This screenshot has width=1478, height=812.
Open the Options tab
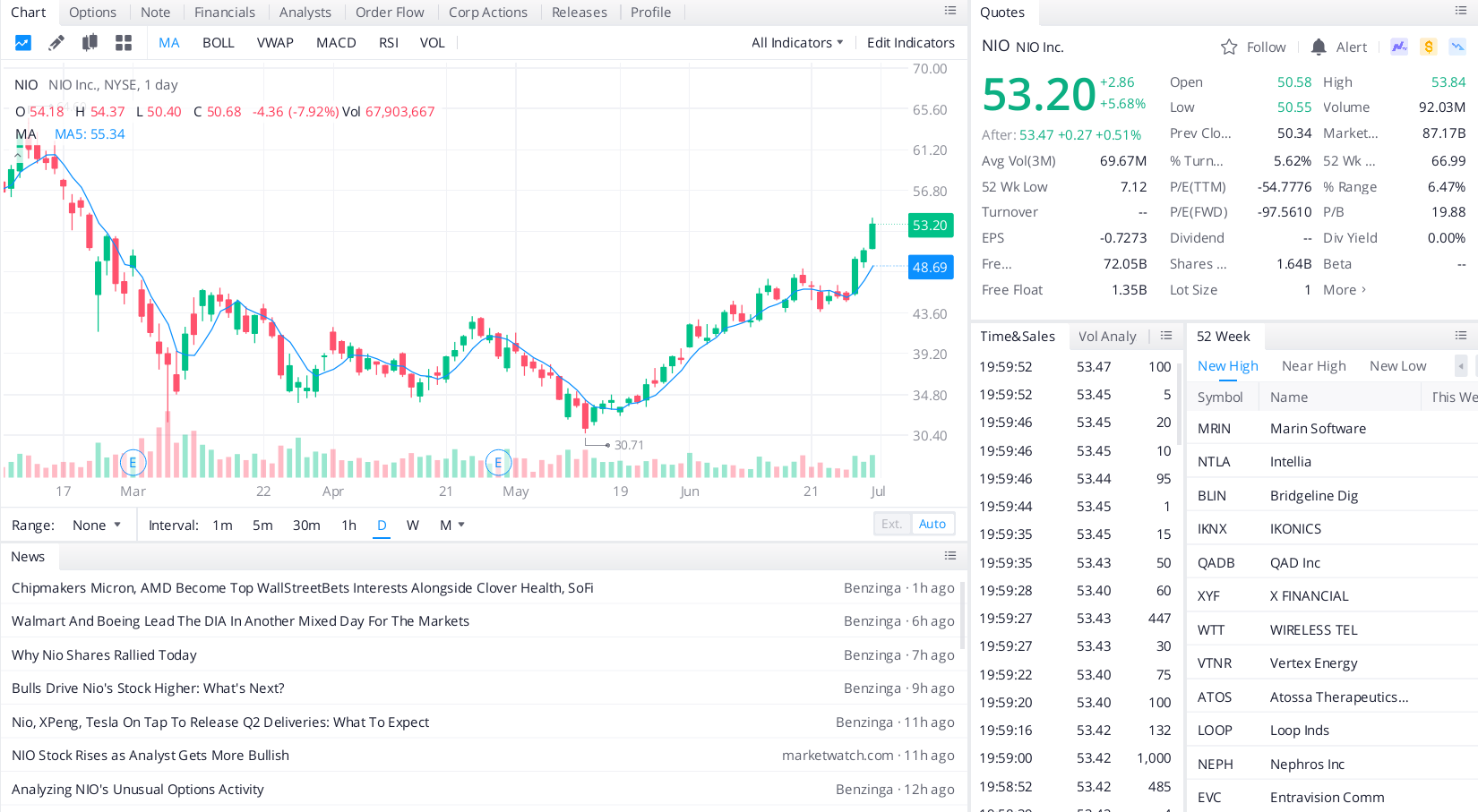tap(92, 13)
